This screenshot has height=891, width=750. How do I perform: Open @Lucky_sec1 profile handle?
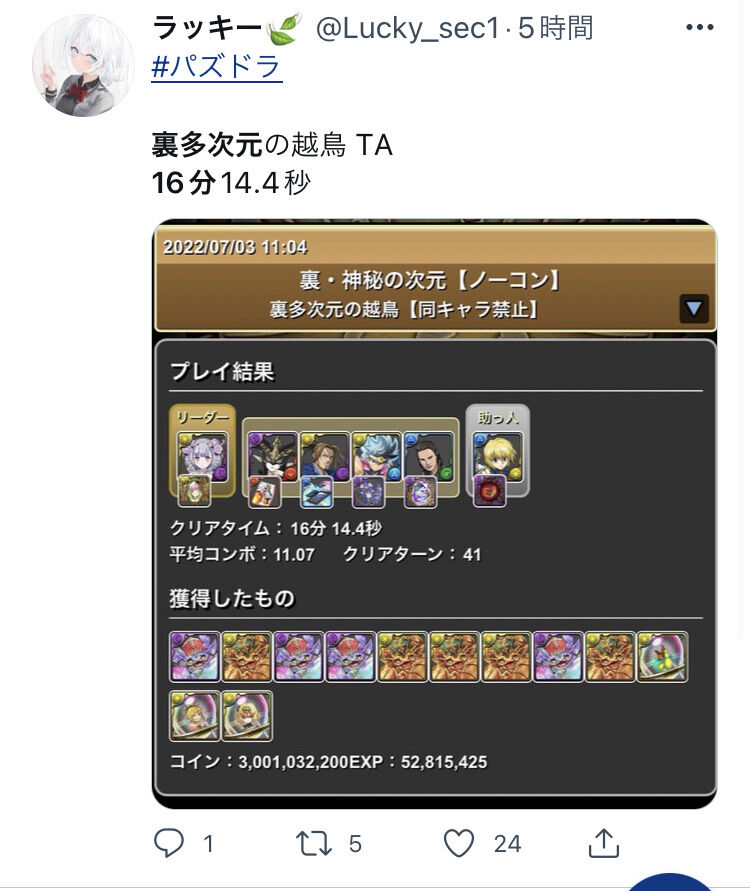[407, 28]
